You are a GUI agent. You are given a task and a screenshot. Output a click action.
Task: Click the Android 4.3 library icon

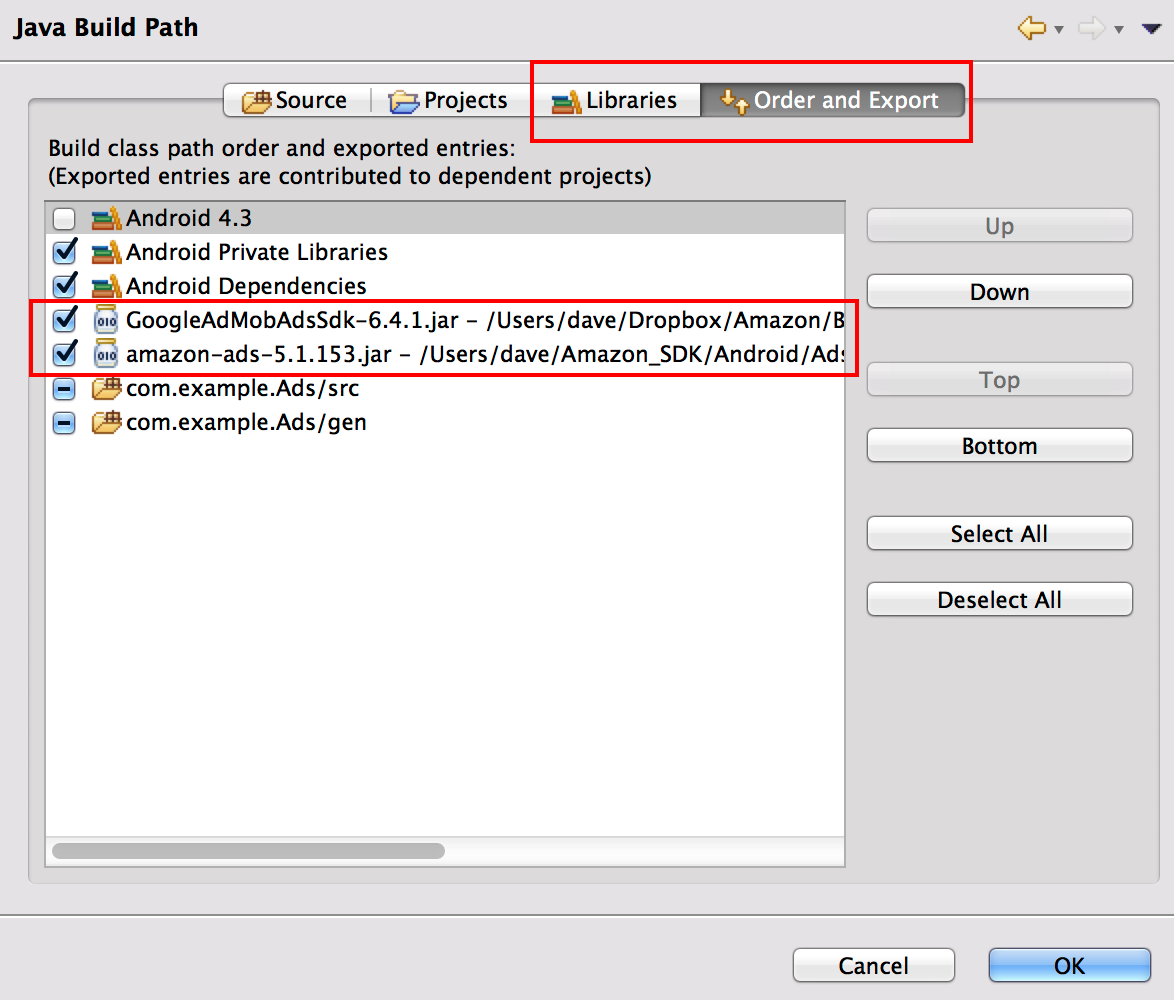pos(106,219)
